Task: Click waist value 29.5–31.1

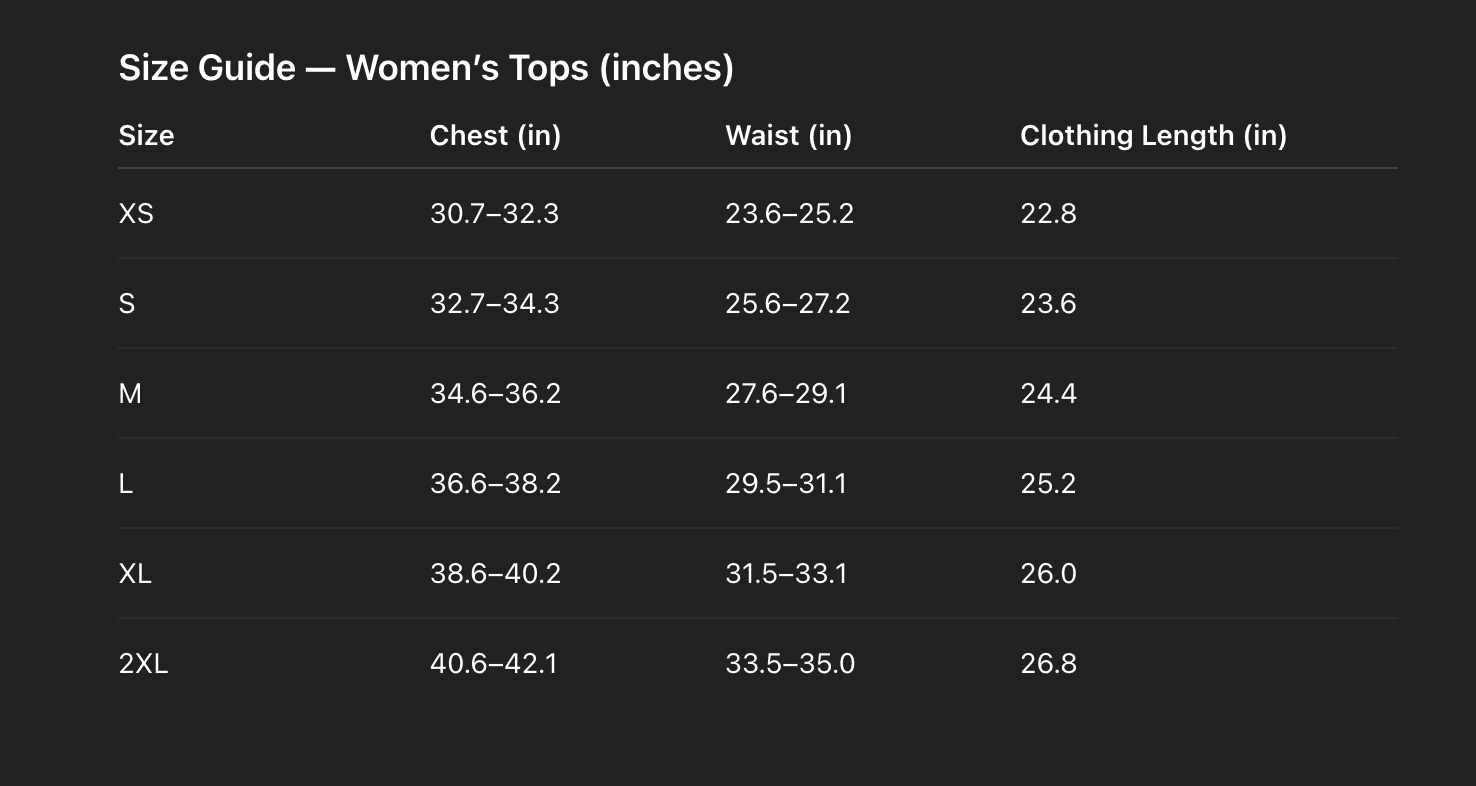Action: (785, 484)
